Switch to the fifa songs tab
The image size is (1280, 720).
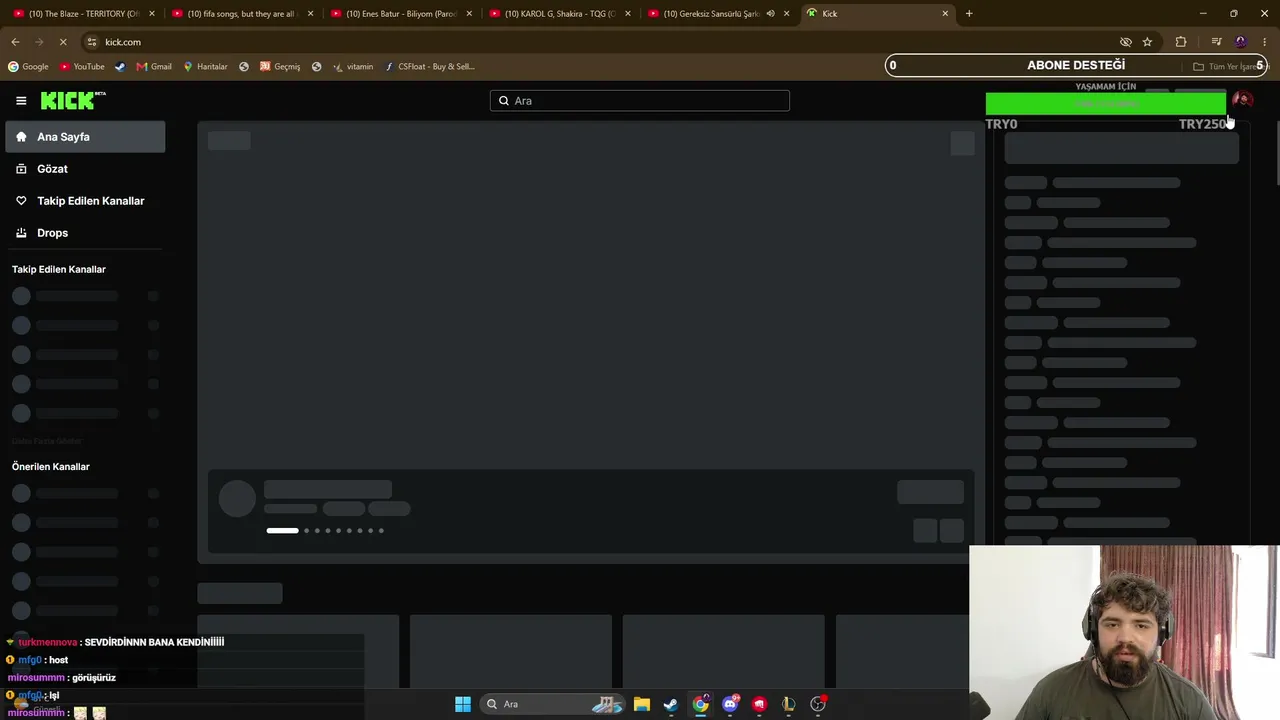coord(240,14)
